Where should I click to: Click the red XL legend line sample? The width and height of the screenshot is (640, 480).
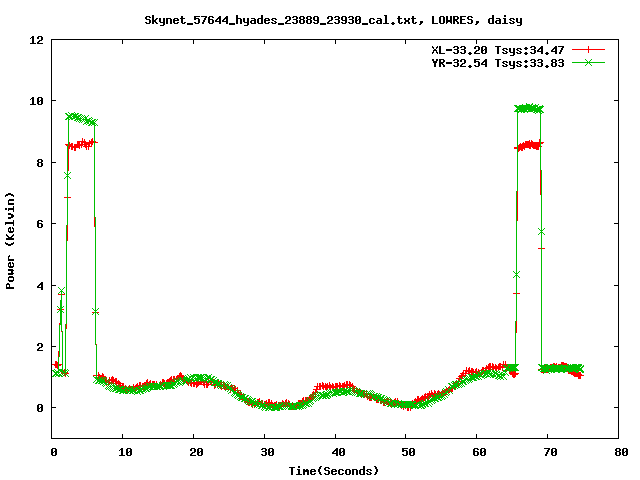[588, 50]
